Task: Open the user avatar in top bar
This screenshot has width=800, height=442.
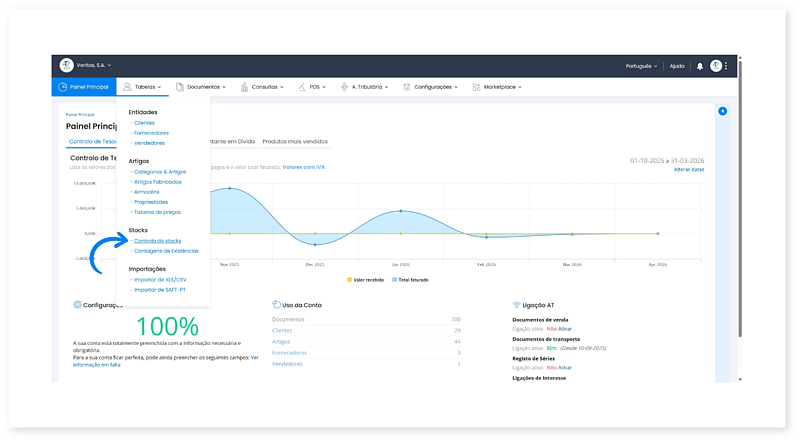Action: click(716, 66)
